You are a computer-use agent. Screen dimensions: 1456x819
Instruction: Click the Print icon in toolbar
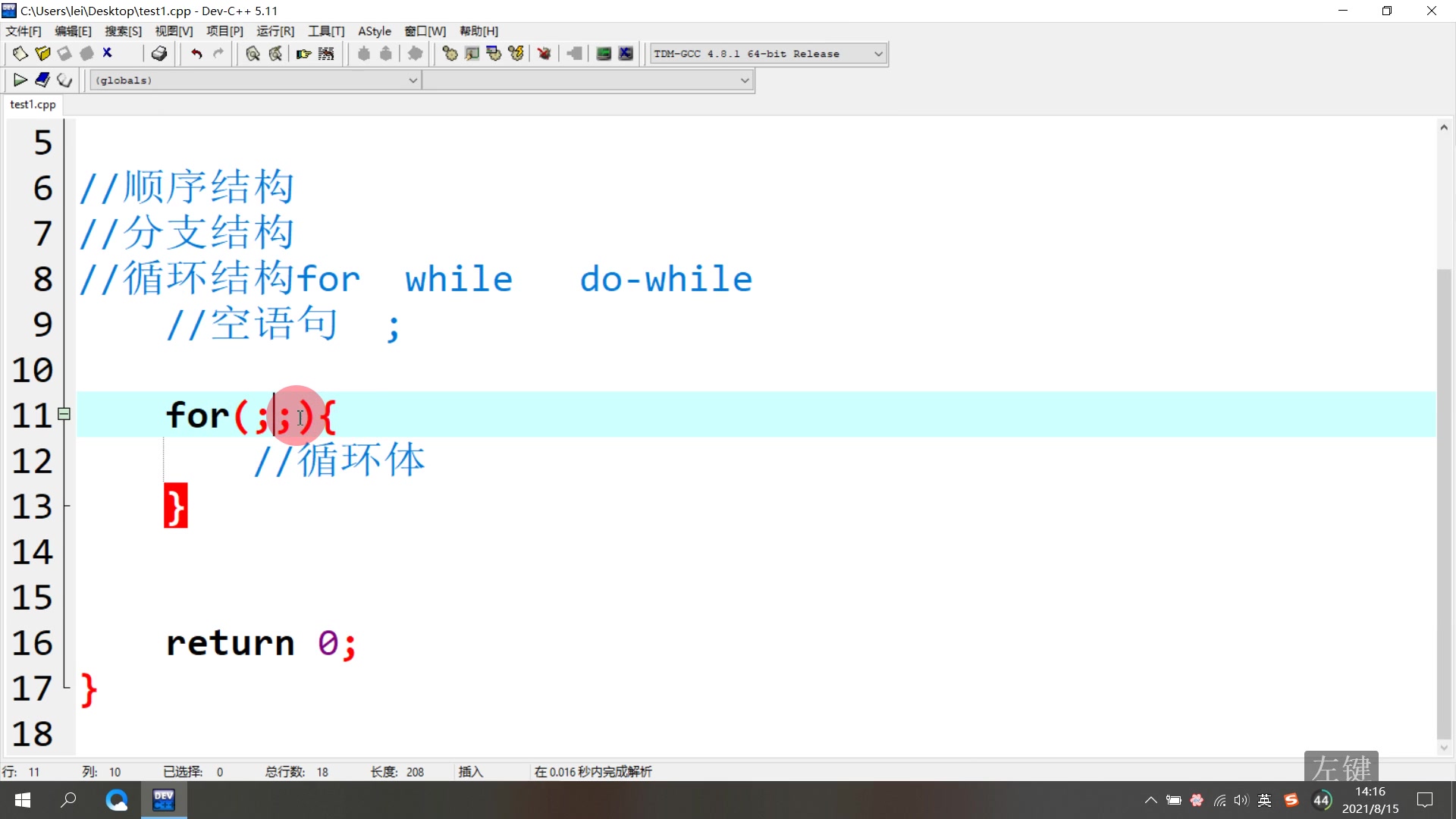pyautogui.click(x=159, y=54)
